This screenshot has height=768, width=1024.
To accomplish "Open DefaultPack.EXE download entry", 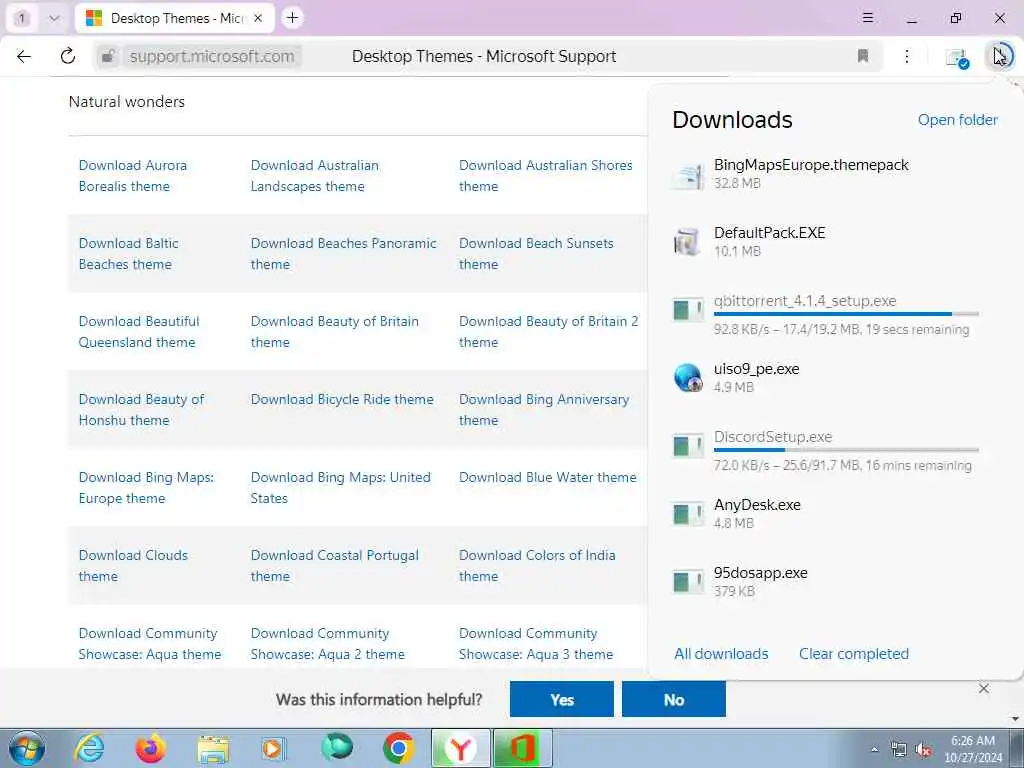I will click(835, 242).
